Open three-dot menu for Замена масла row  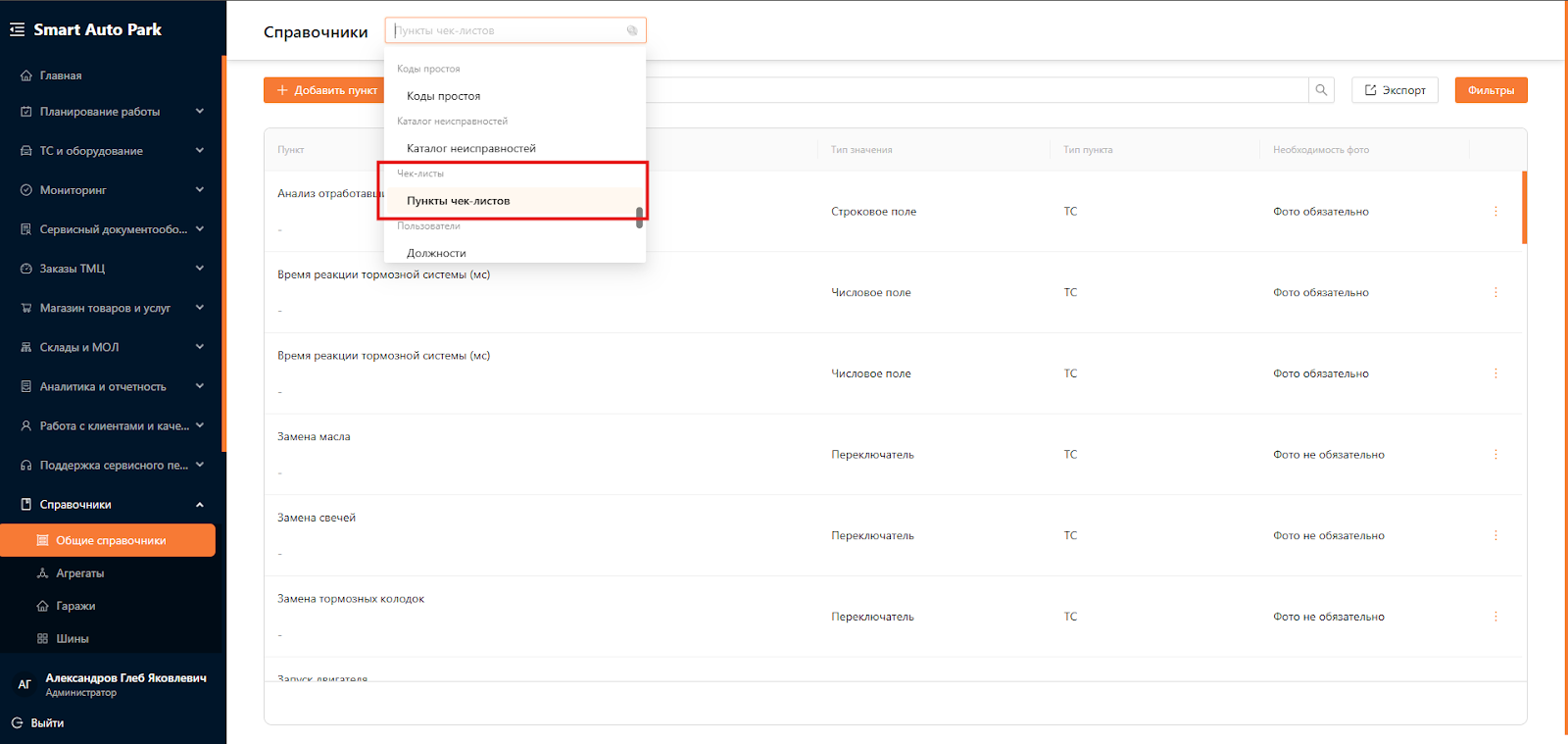[1495, 455]
